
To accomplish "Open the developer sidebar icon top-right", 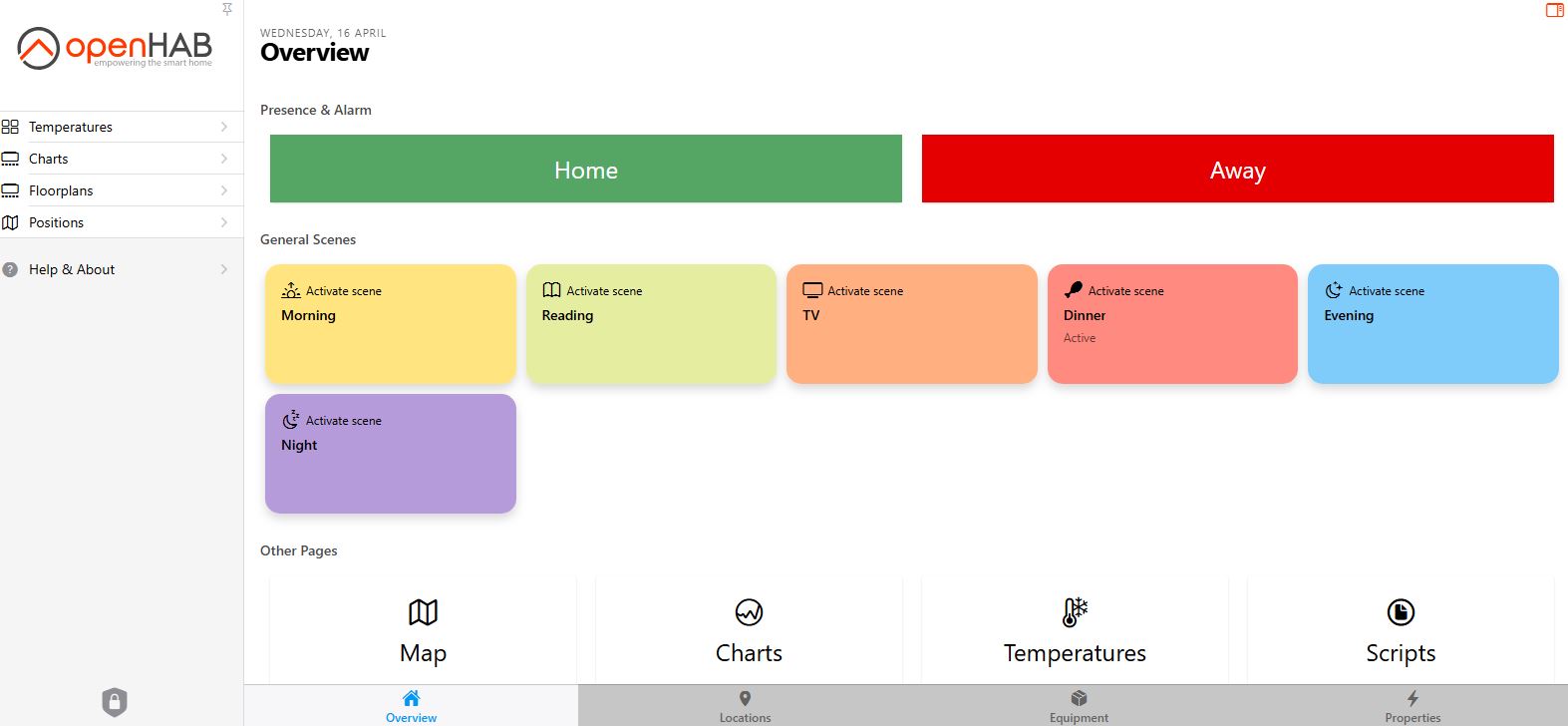I will pyautogui.click(x=1554, y=10).
